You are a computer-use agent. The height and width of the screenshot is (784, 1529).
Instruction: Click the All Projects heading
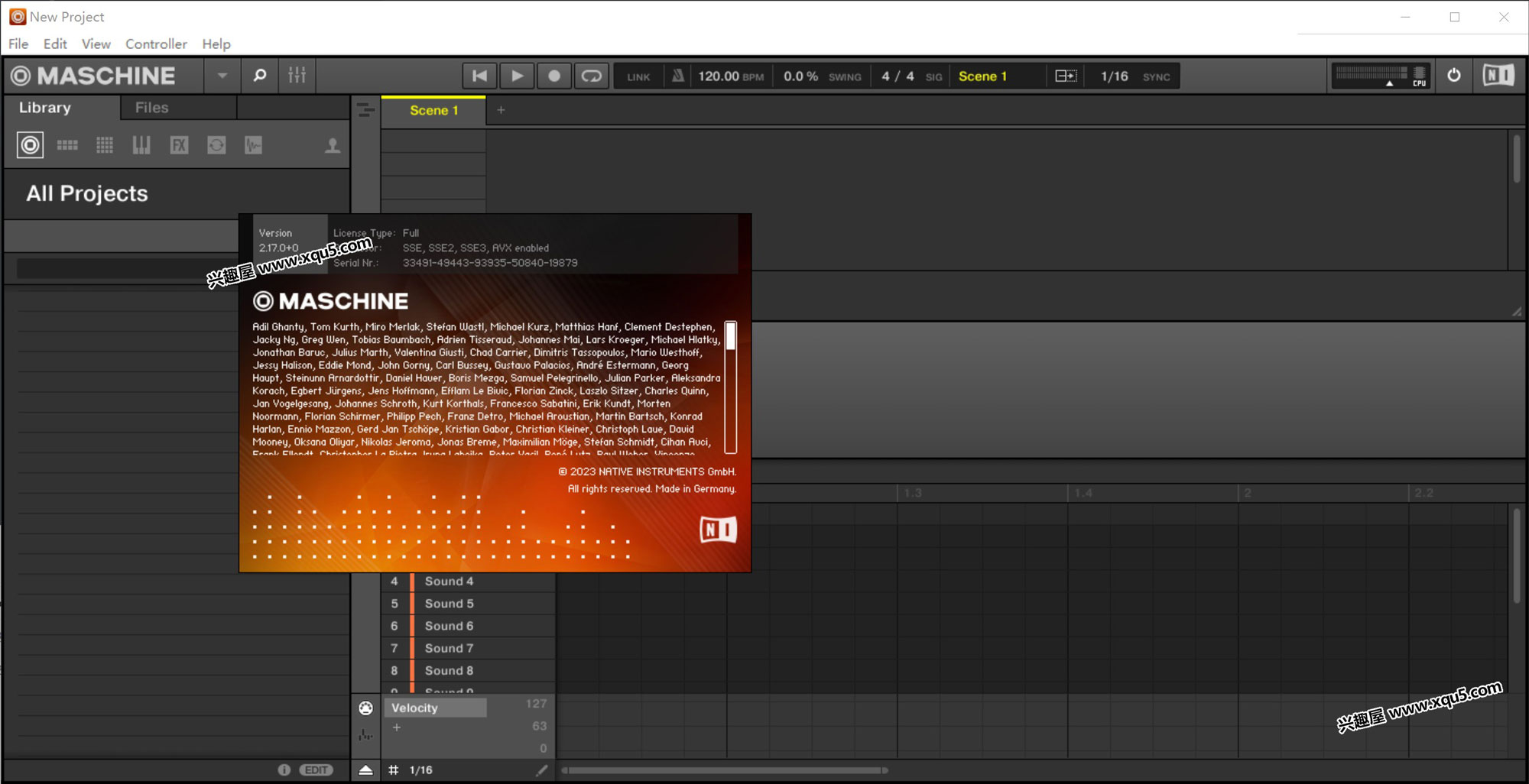pos(87,193)
